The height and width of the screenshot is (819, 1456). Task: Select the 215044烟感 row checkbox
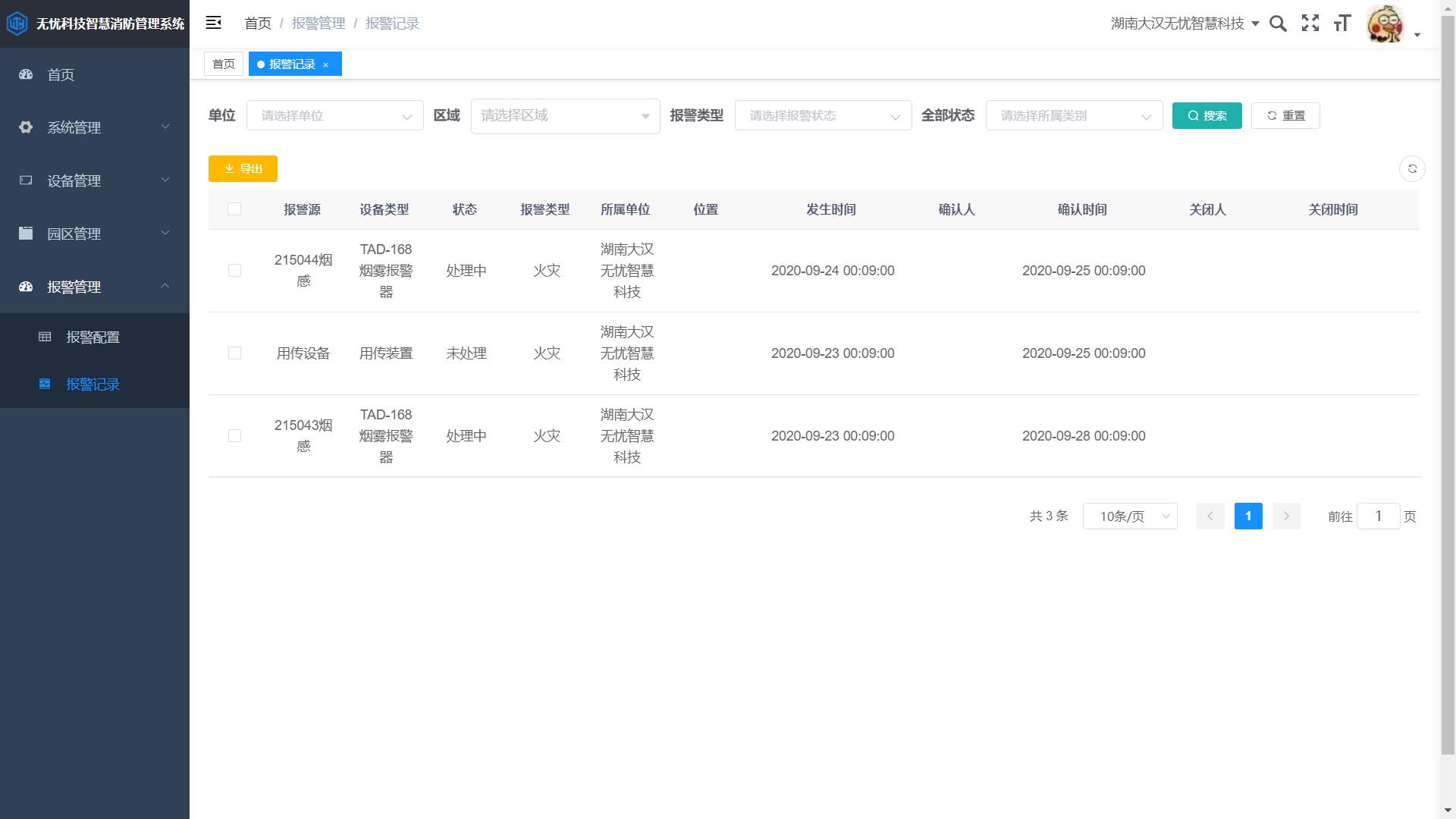point(234,271)
